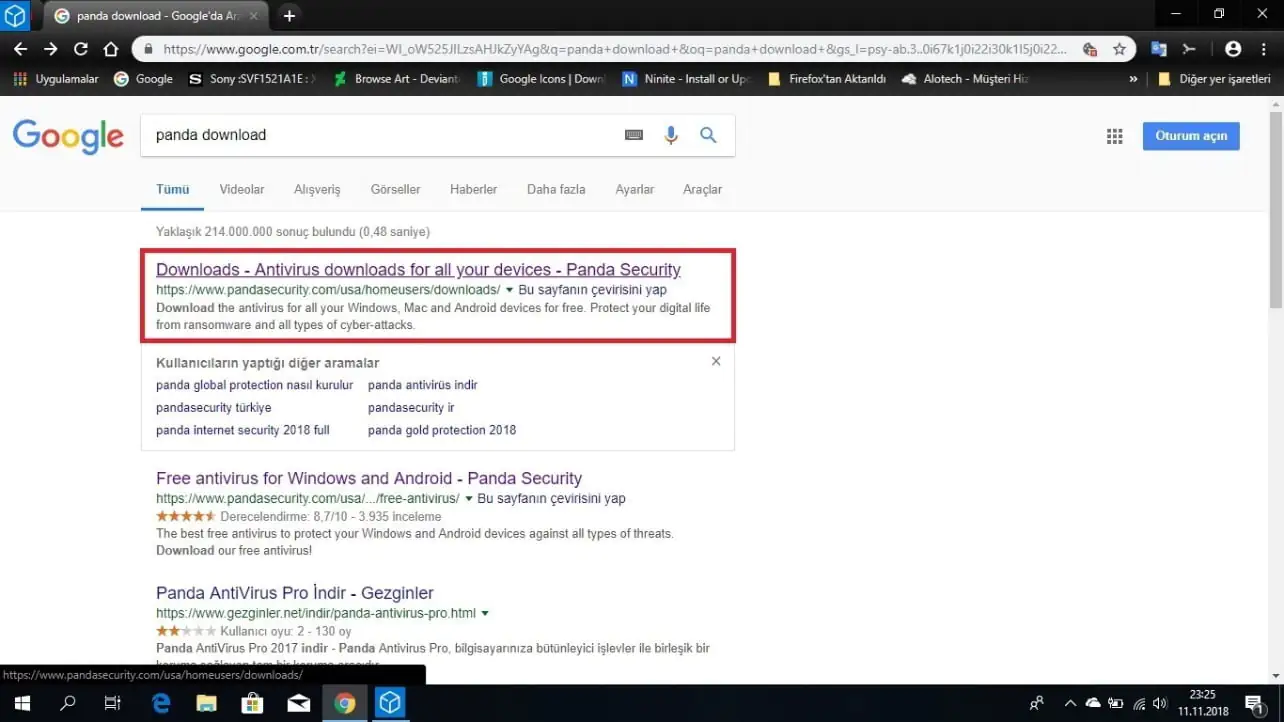Click the page refresh icon
Viewport: 1284px width, 722px height.
(80, 47)
